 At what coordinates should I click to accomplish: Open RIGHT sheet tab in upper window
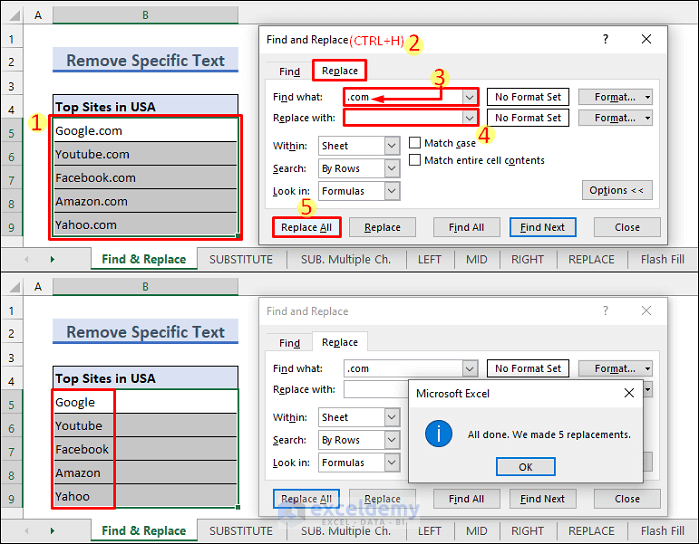click(x=527, y=260)
